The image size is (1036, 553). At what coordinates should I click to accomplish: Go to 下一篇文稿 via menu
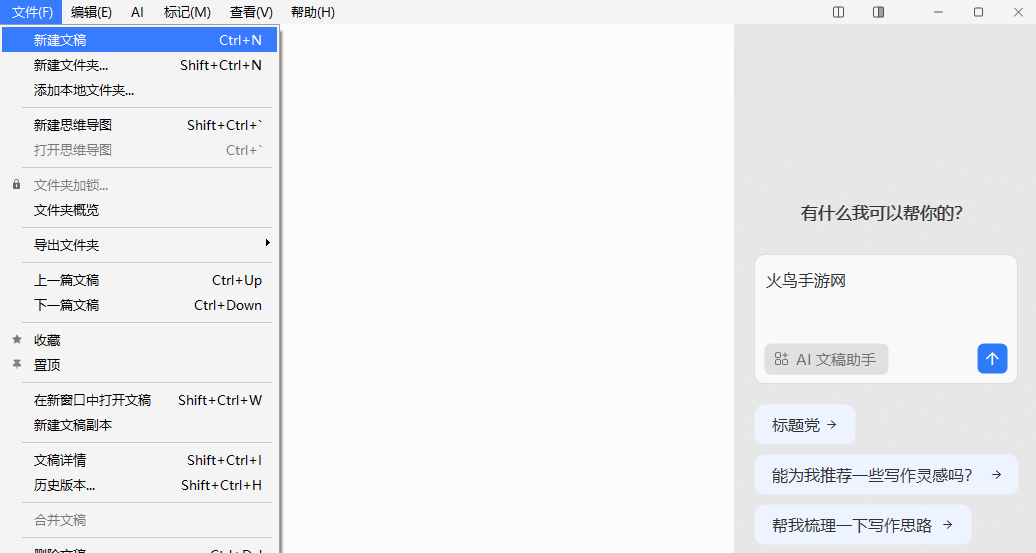click(x=139, y=306)
